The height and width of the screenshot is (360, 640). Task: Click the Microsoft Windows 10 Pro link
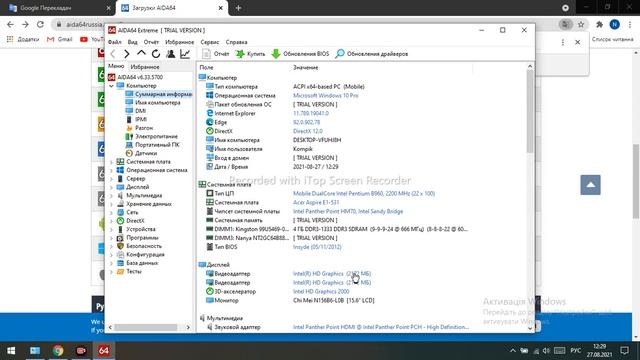(326, 96)
